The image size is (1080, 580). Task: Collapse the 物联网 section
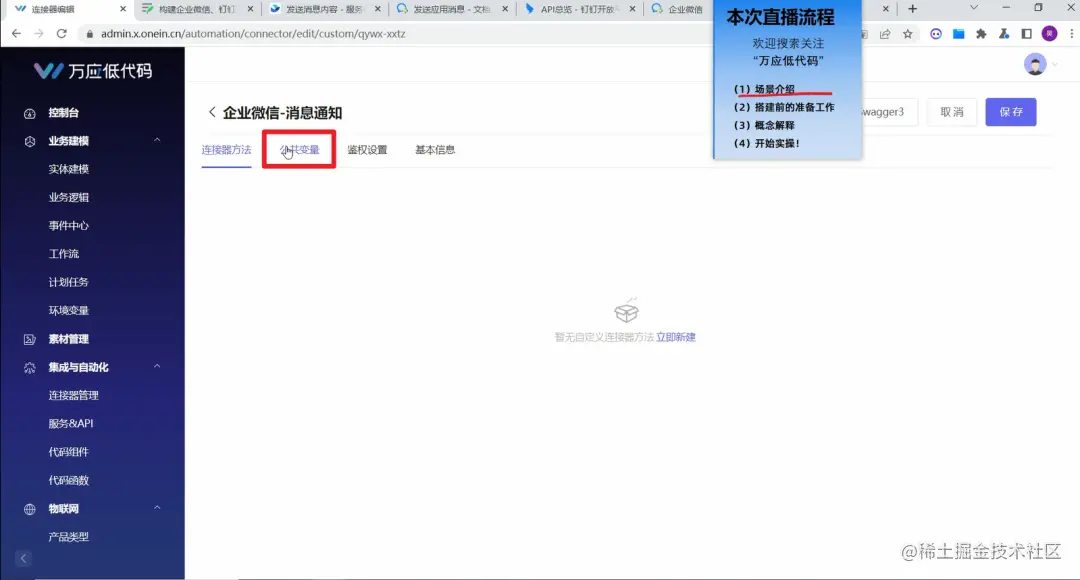pos(156,508)
